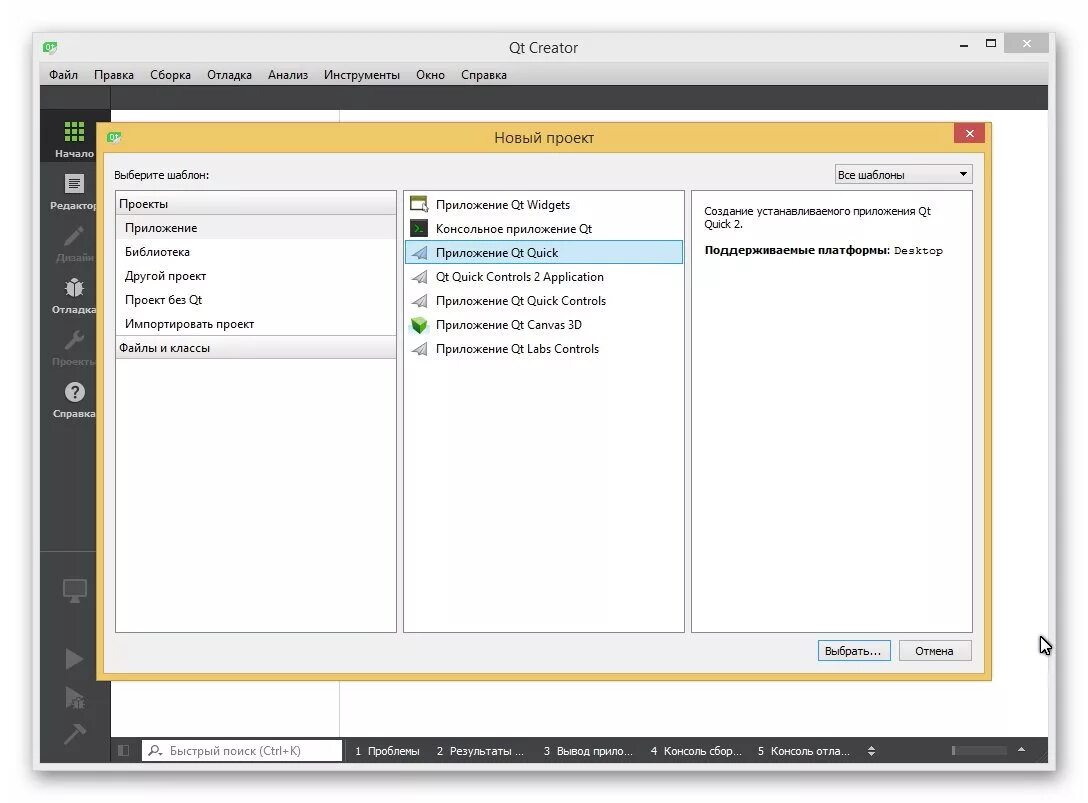Open the 2 Результаты output pane
Screen dimensions: 1088x803
[480, 751]
